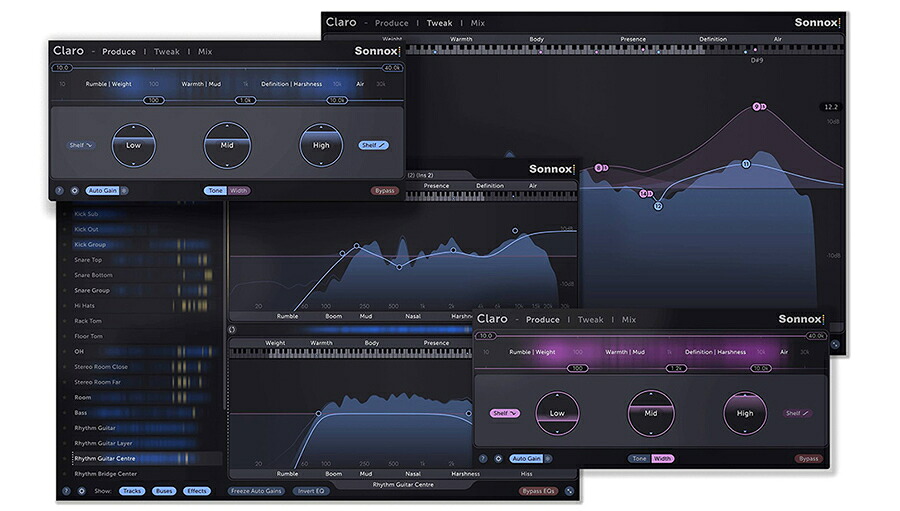Toggle Auto Gain in pink Produce window
This screenshot has height=511, width=900.
click(x=526, y=459)
